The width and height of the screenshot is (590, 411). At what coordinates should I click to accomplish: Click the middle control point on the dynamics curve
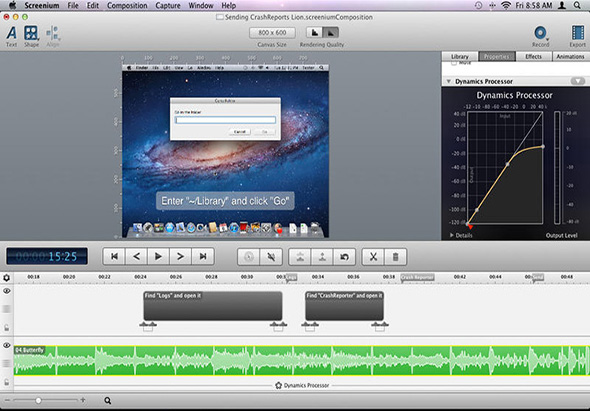[508, 164]
